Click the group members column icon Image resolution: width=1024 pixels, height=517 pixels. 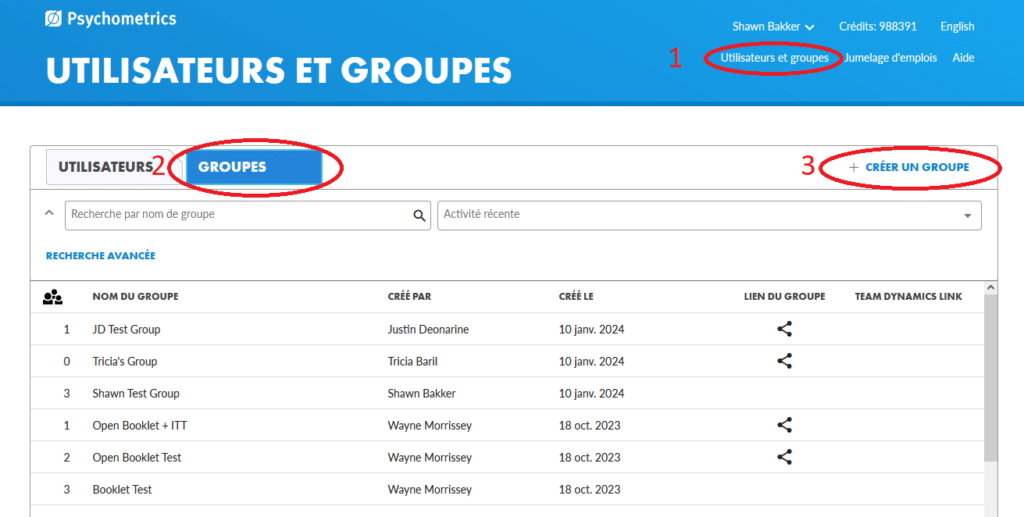click(53, 297)
